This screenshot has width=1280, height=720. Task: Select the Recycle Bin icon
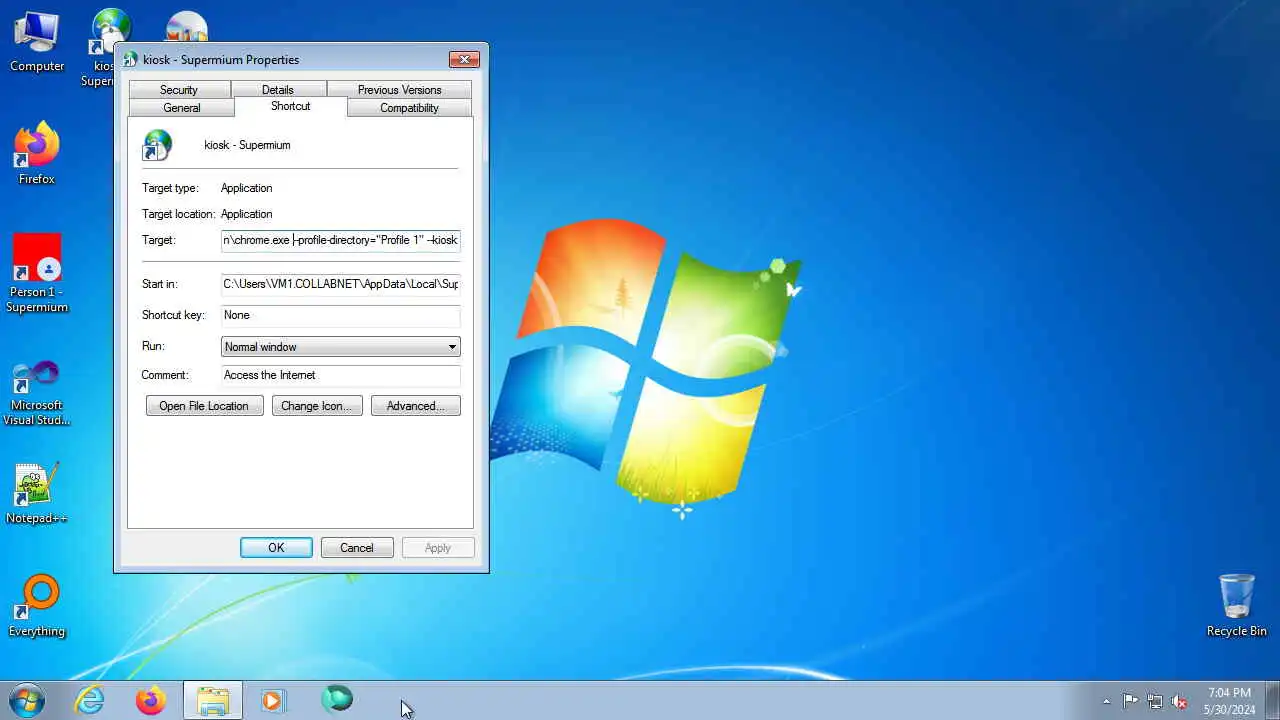pyautogui.click(x=1237, y=606)
